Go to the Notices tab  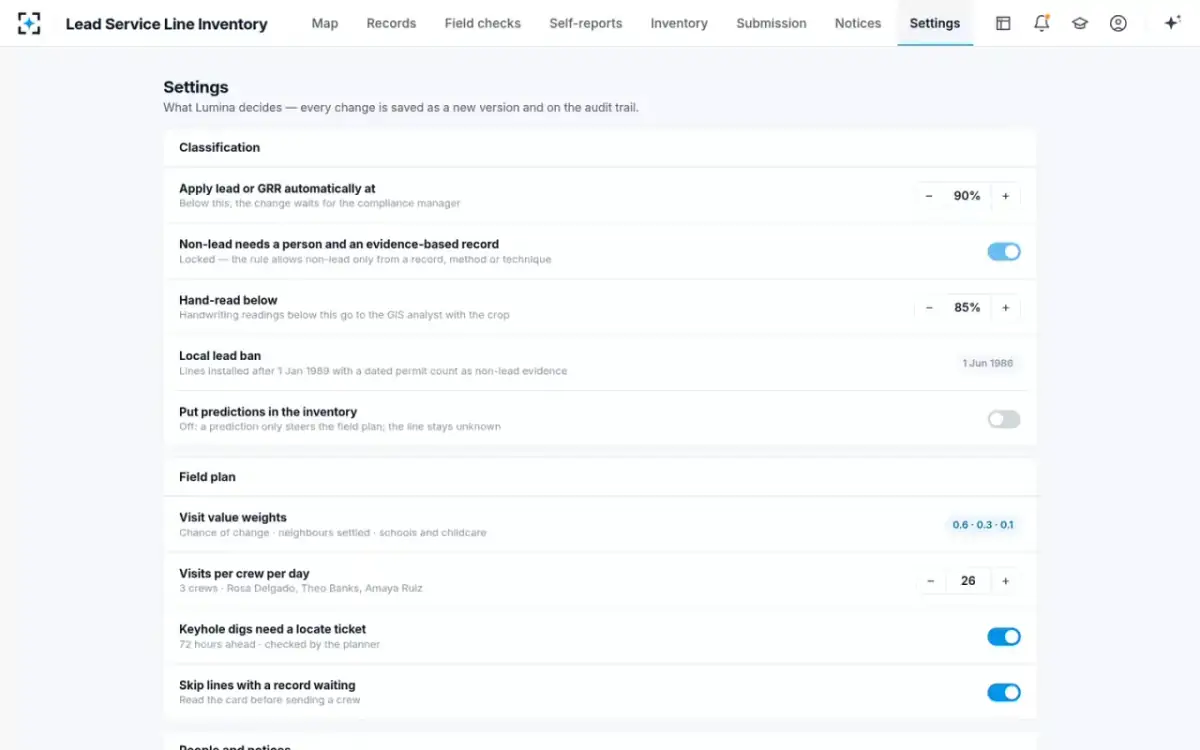(858, 23)
